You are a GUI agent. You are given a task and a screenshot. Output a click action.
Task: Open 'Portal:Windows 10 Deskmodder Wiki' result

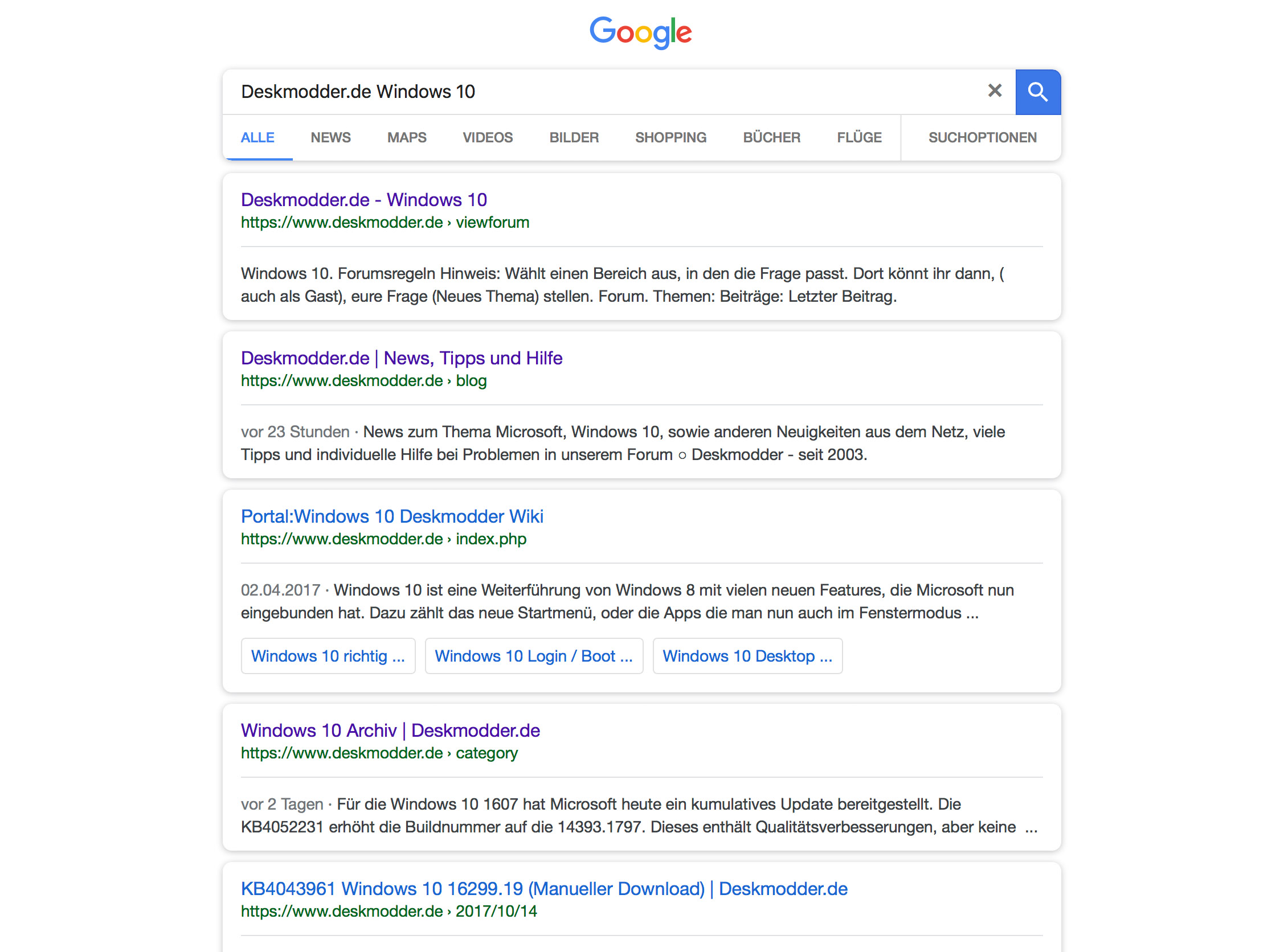pyautogui.click(x=392, y=517)
